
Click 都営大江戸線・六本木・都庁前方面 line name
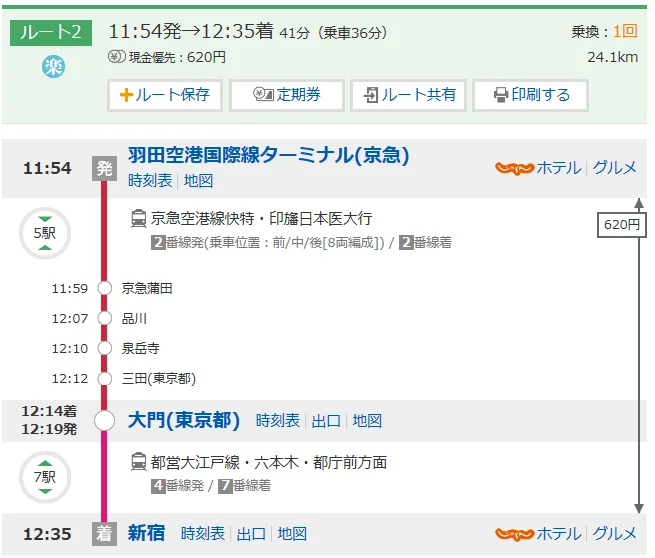pos(269,462)
